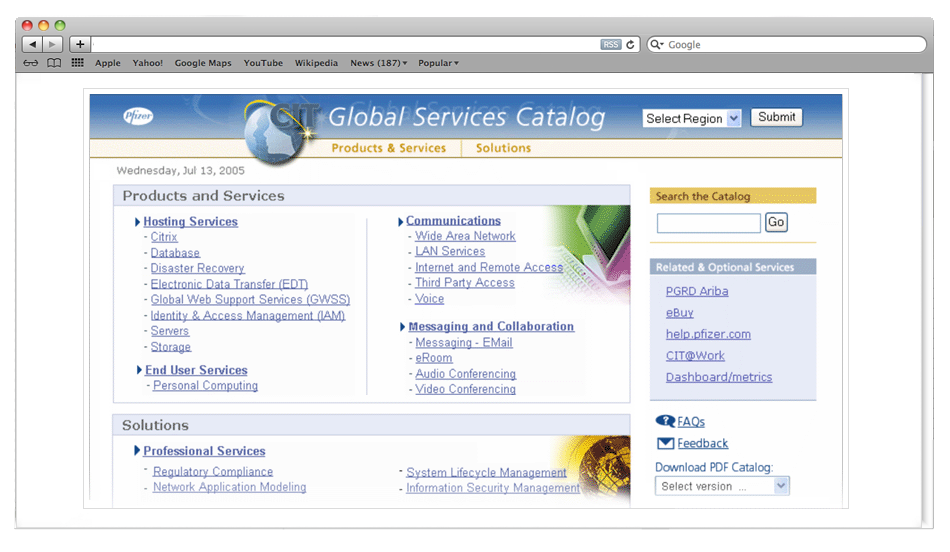Switch to the Solutions tab

(x=503, y=148)
